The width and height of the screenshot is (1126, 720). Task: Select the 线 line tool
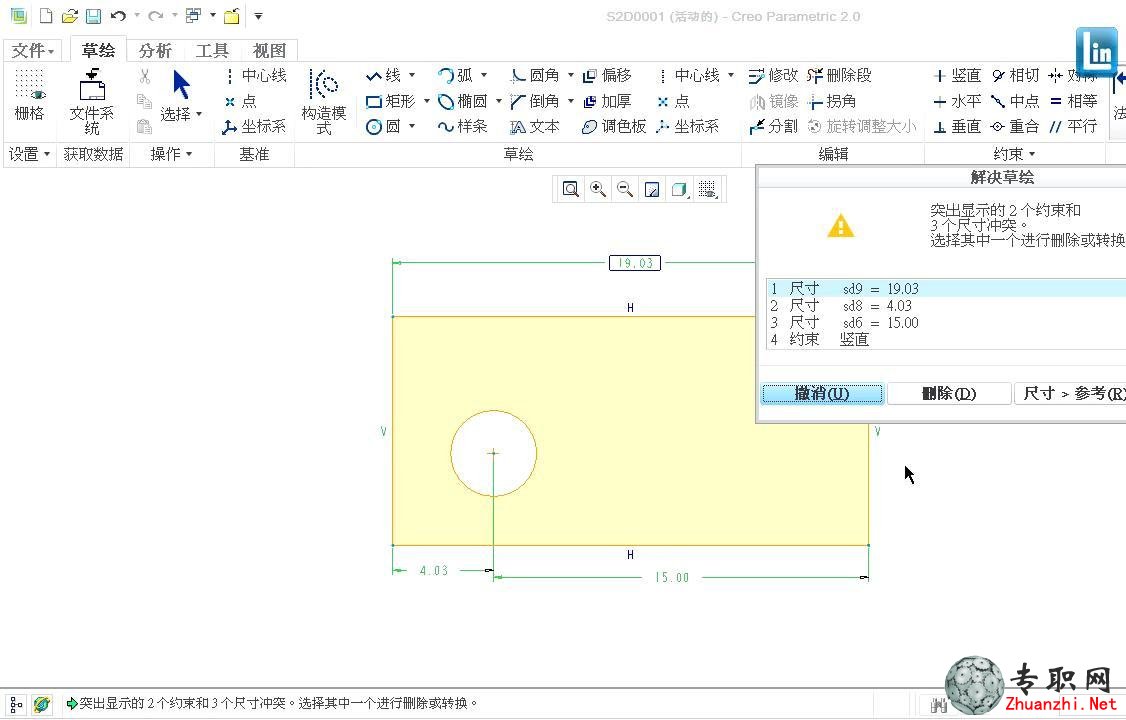click(x=384, y=75)
